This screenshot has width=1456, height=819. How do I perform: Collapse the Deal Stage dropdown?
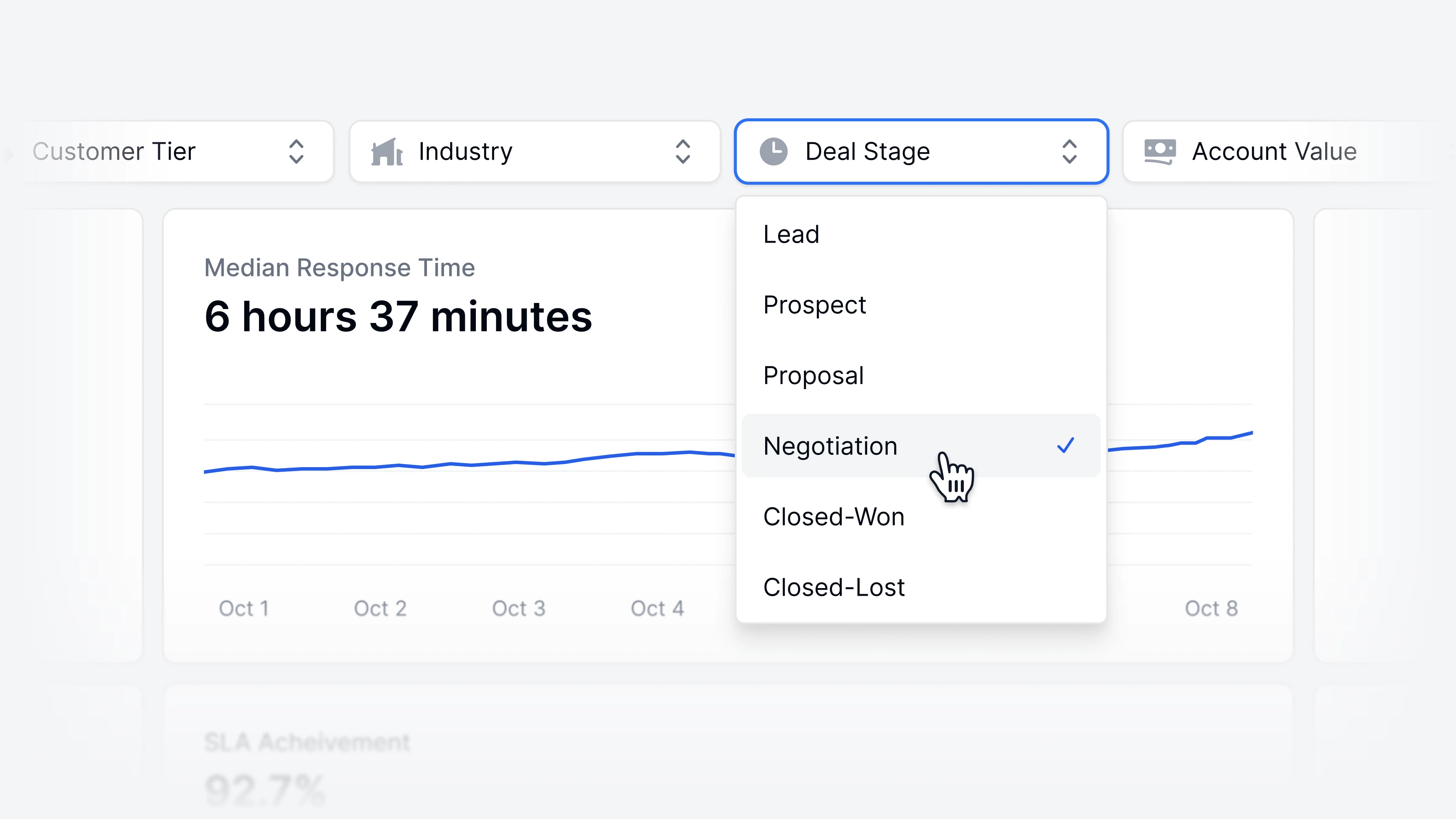pos(921,152)
